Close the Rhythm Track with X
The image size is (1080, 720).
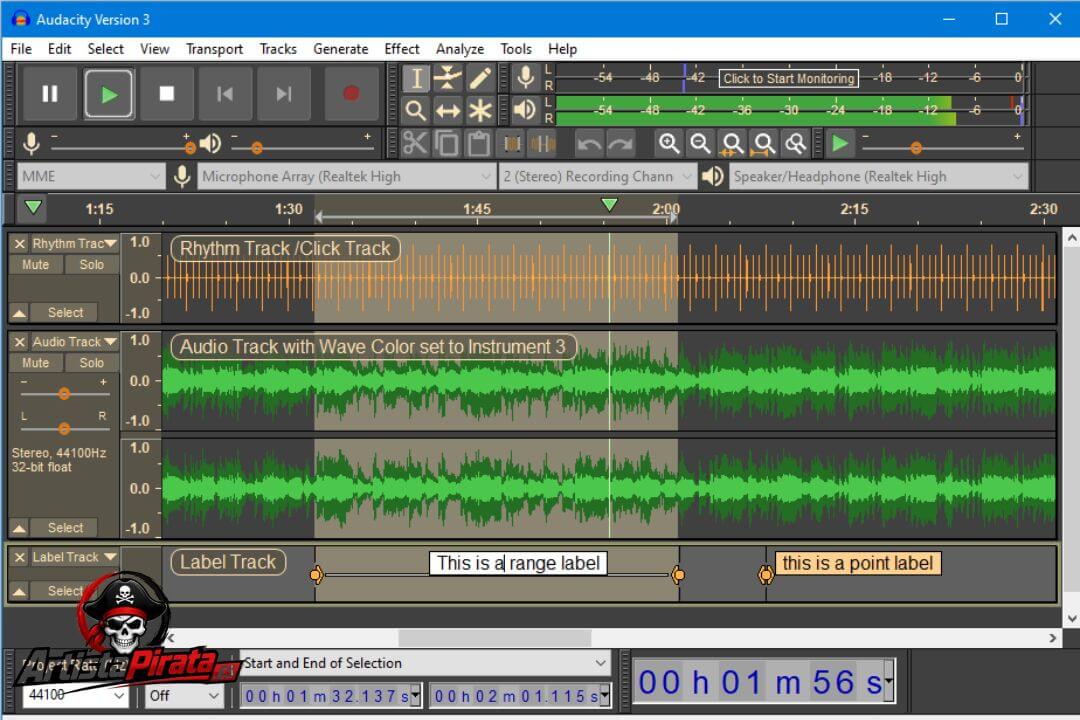click(x=19, y=244)
